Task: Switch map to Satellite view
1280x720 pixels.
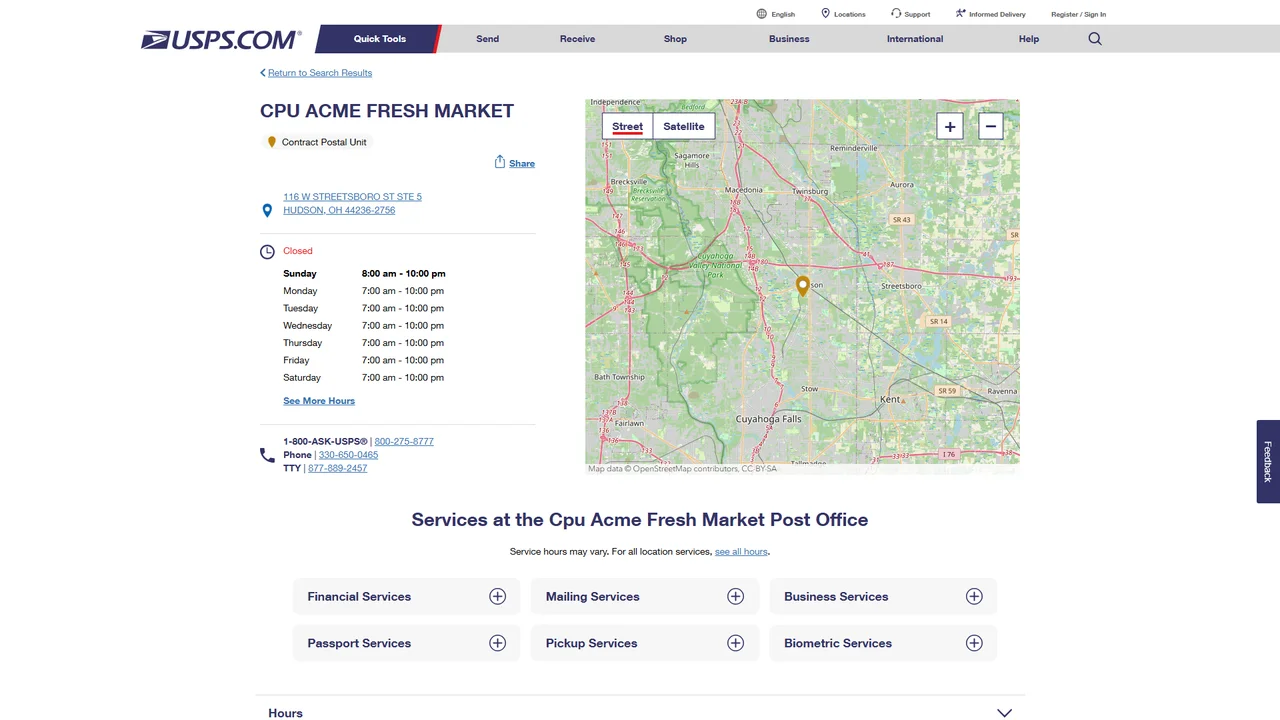Action: click(x=684, y=126)
